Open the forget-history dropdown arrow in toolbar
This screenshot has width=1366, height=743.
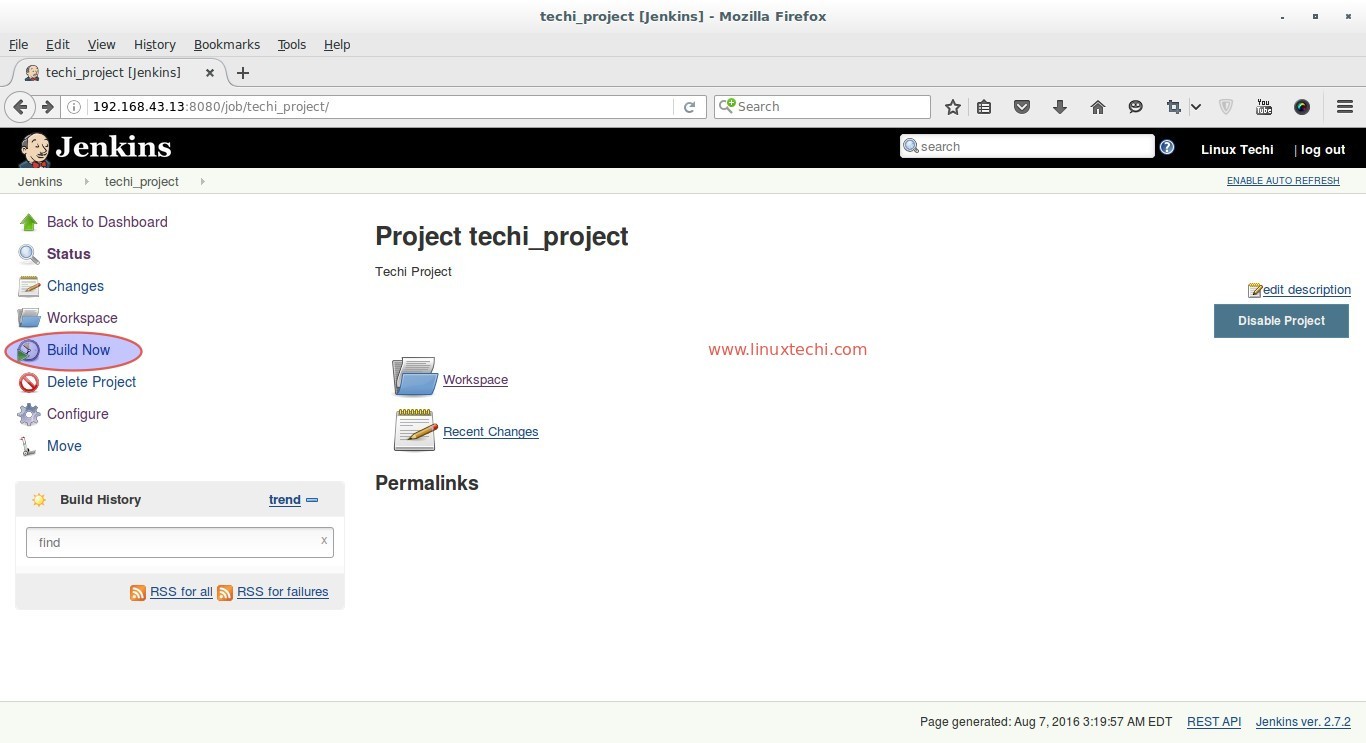point(1196,107)
